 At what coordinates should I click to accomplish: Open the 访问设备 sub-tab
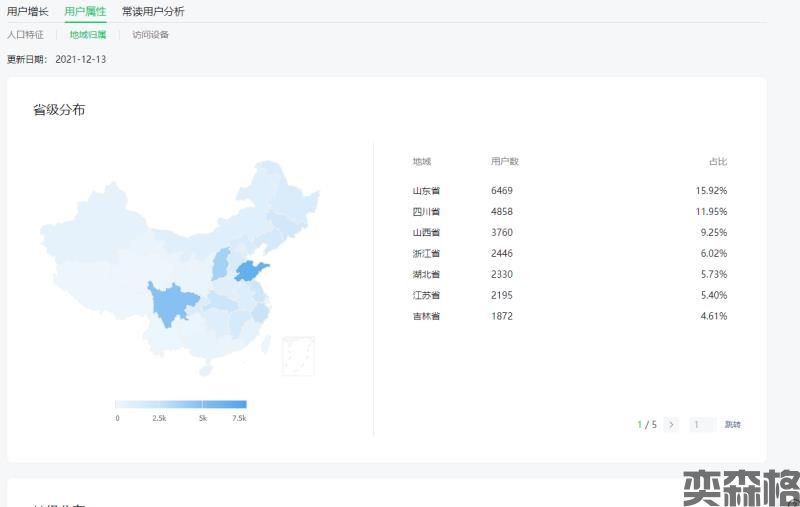click(151, 35)
